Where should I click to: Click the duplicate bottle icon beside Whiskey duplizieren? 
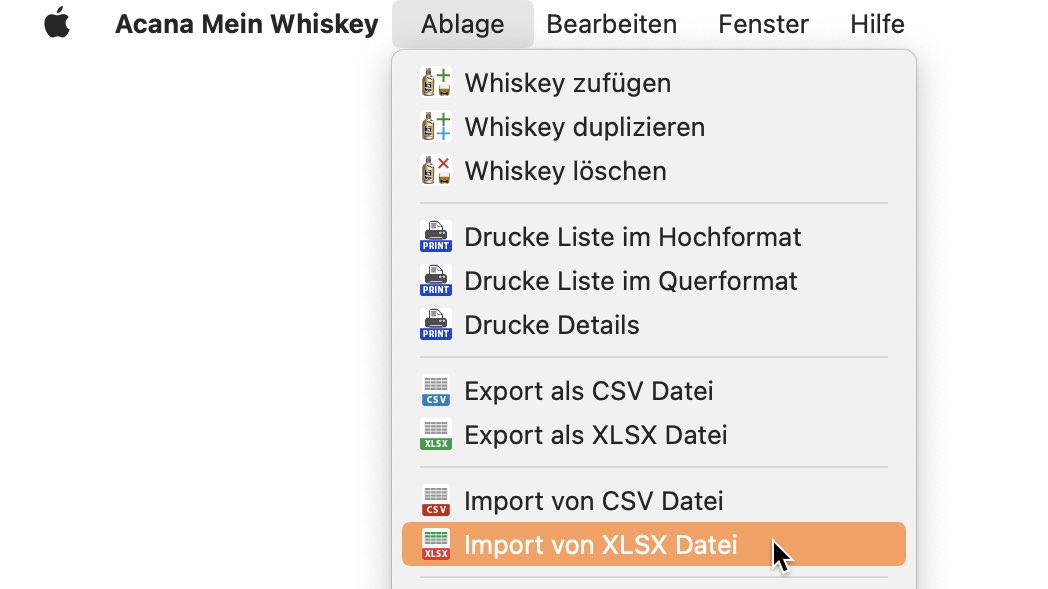[x=436, y=127]
